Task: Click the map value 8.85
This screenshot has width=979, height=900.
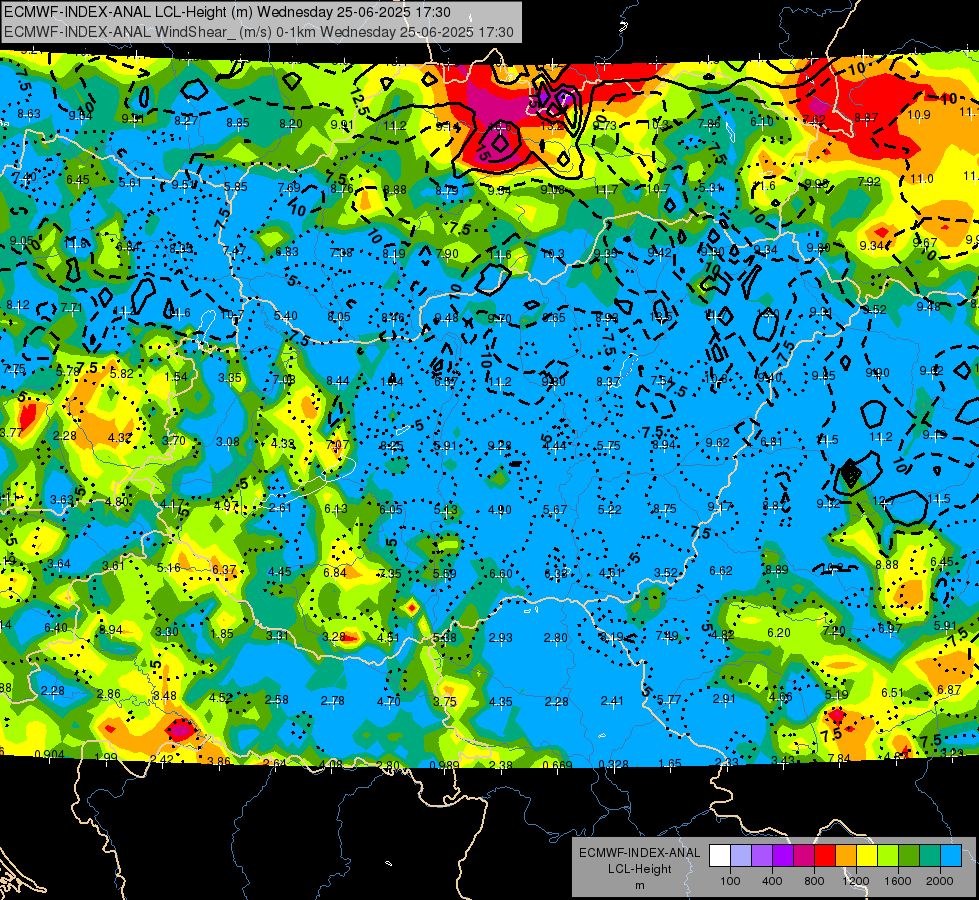Action: point(238,123)
